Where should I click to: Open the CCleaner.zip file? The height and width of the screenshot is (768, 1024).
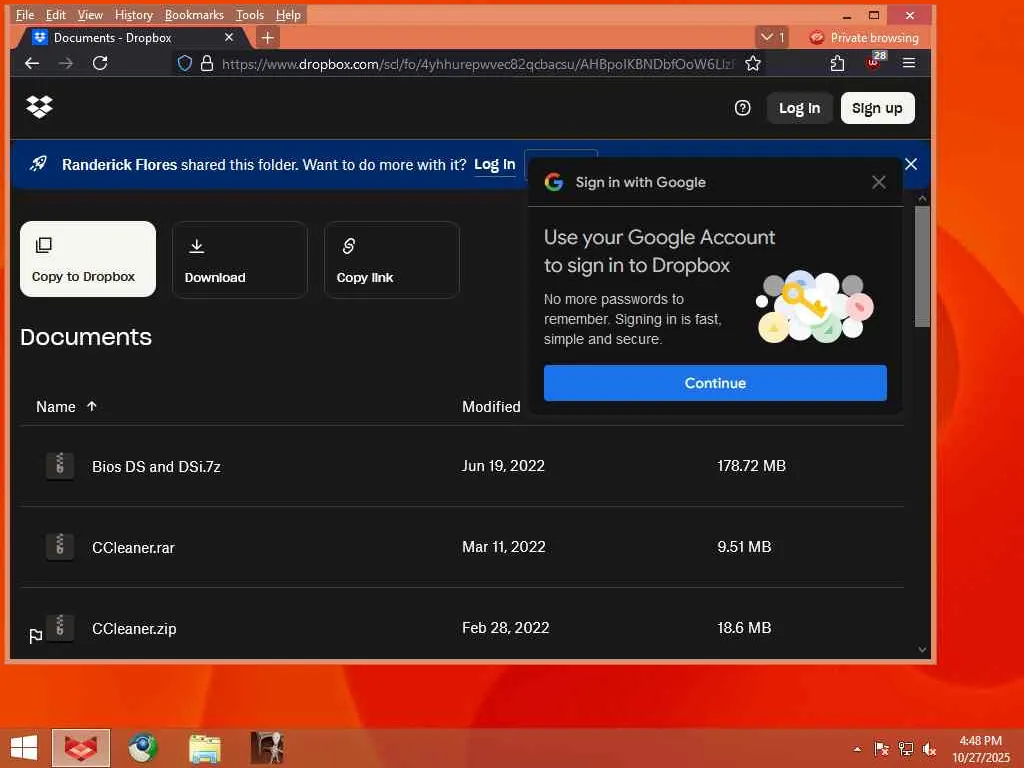point(134,628)
